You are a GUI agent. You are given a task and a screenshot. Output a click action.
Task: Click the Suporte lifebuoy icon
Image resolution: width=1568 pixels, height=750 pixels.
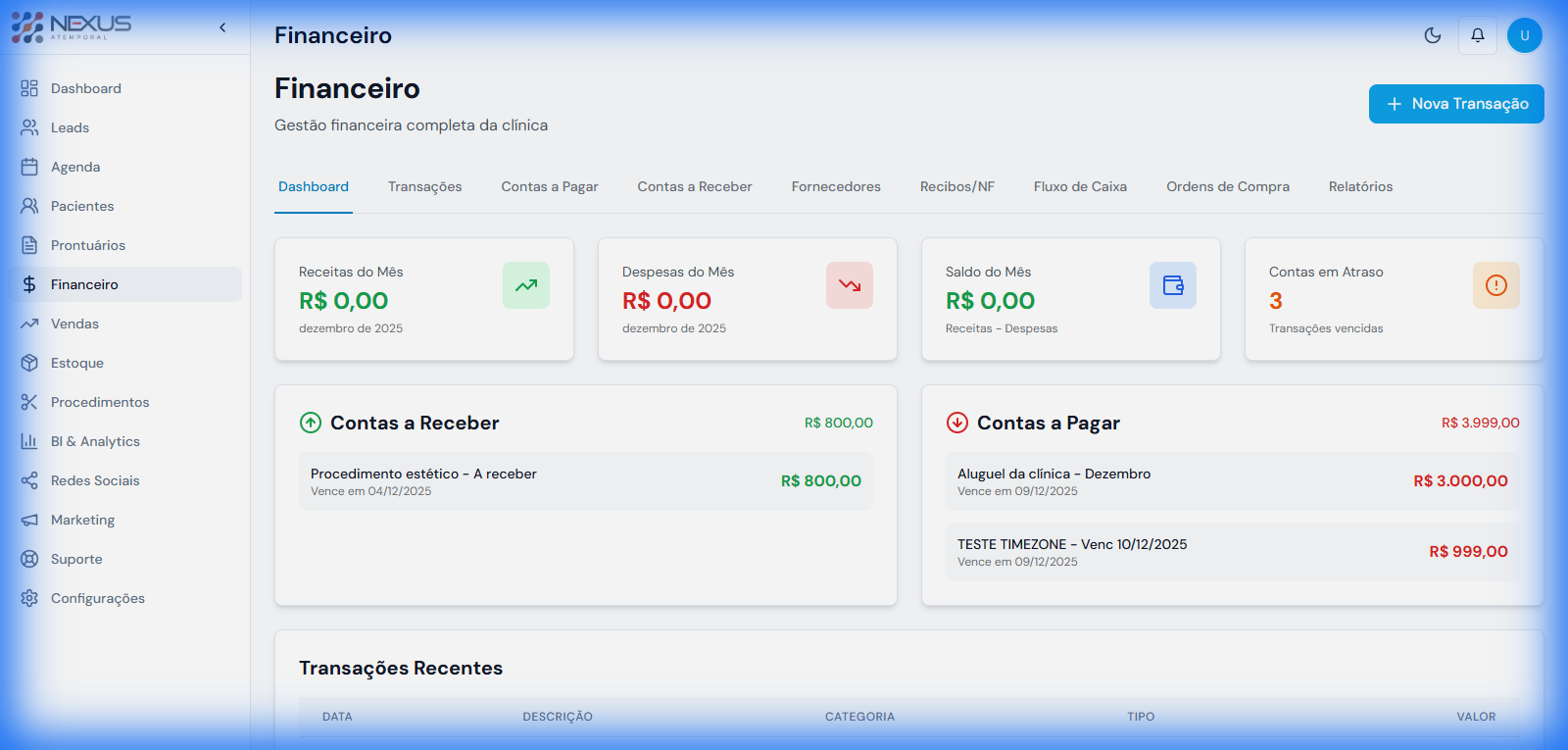point(29,559)
